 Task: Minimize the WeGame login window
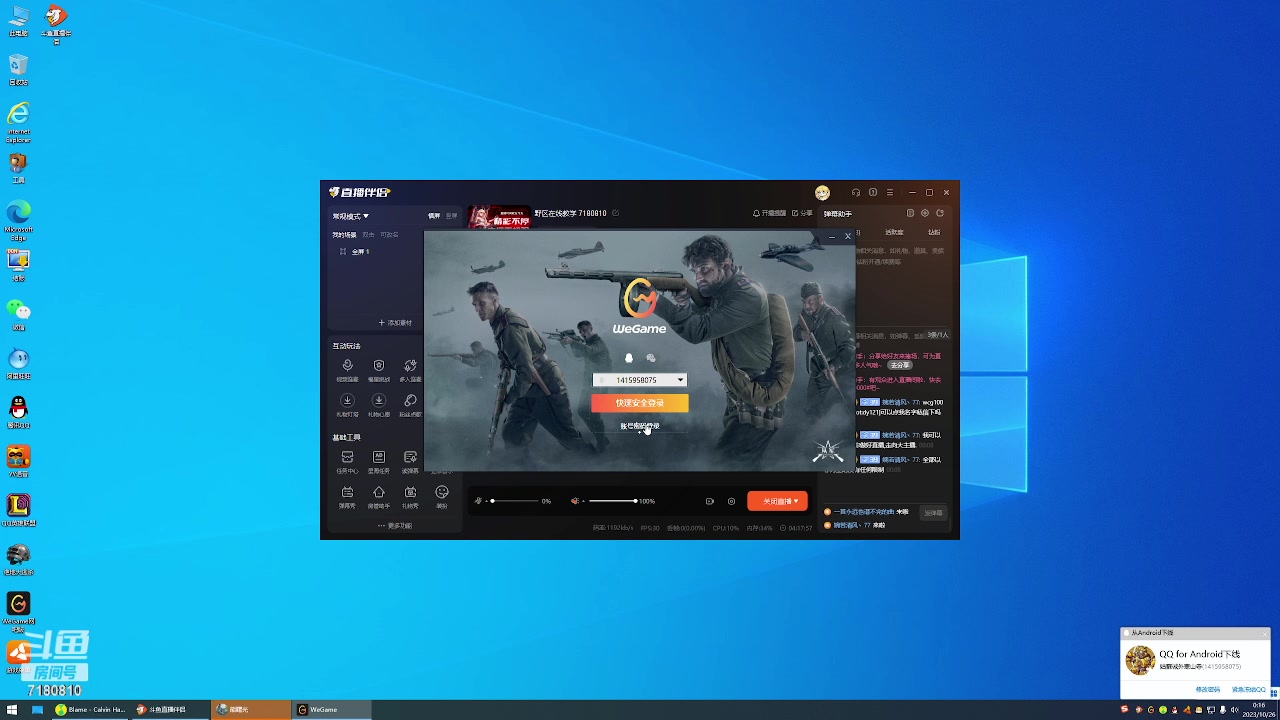click(832, 237)
